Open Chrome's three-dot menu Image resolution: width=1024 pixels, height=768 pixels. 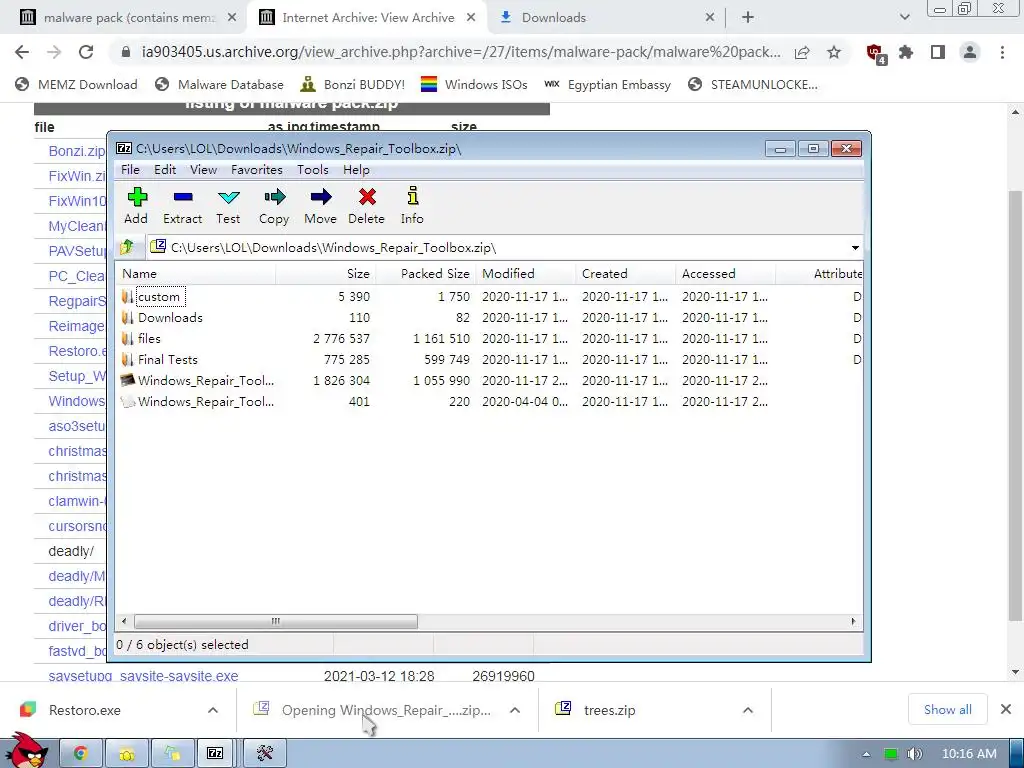[x=1002, y=52]
